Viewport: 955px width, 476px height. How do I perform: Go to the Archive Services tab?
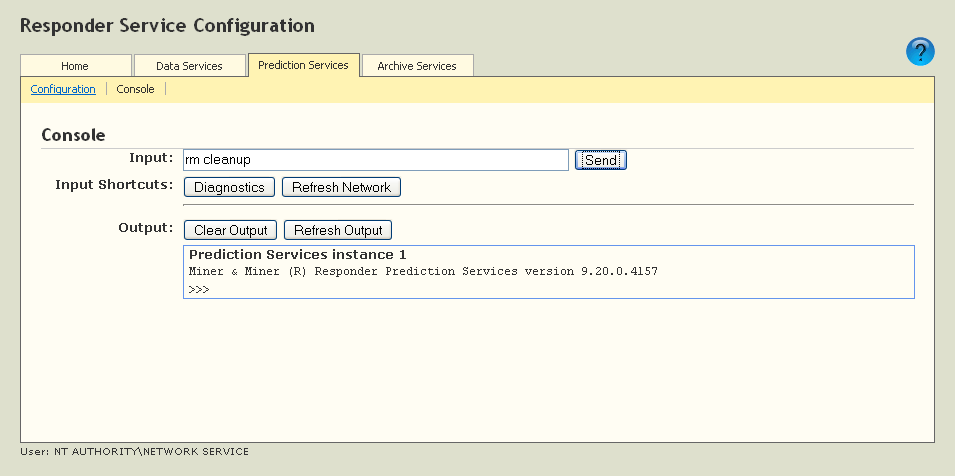[x=417, y=66]
